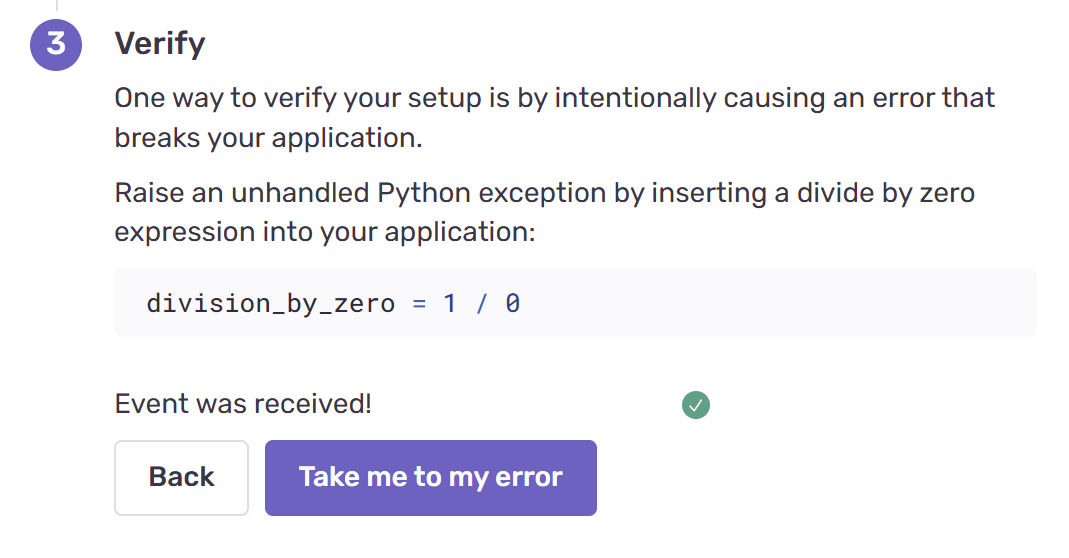Click the sentence starting One way to verify
Screen dimensions: 1069x558
coord(554,117)
